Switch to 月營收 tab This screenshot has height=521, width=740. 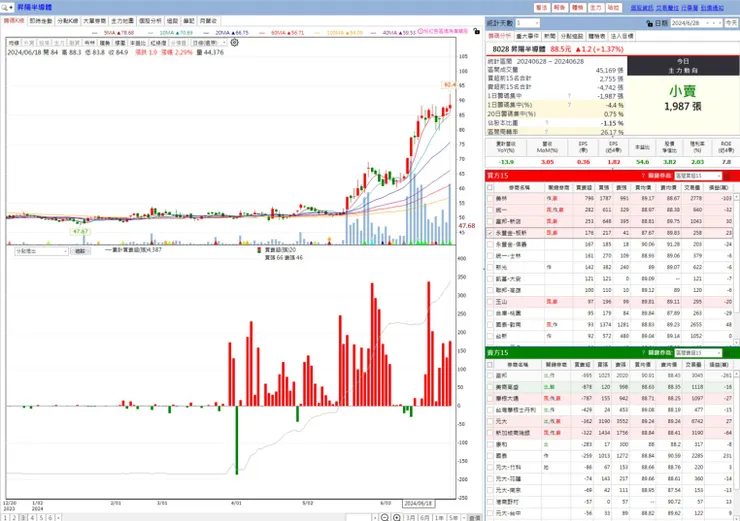click(208, 21)
